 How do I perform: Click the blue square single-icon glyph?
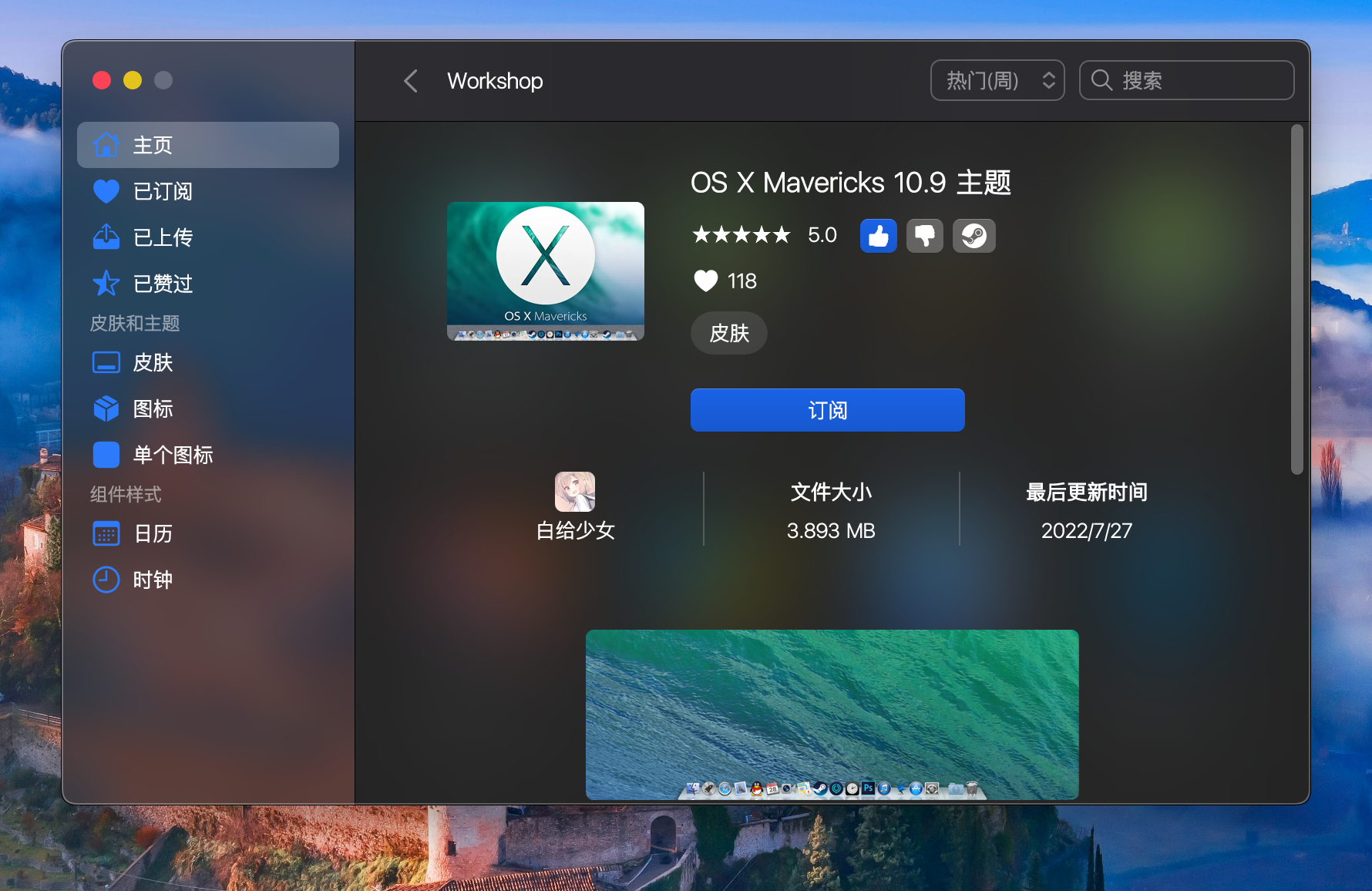tap(106, 455)
